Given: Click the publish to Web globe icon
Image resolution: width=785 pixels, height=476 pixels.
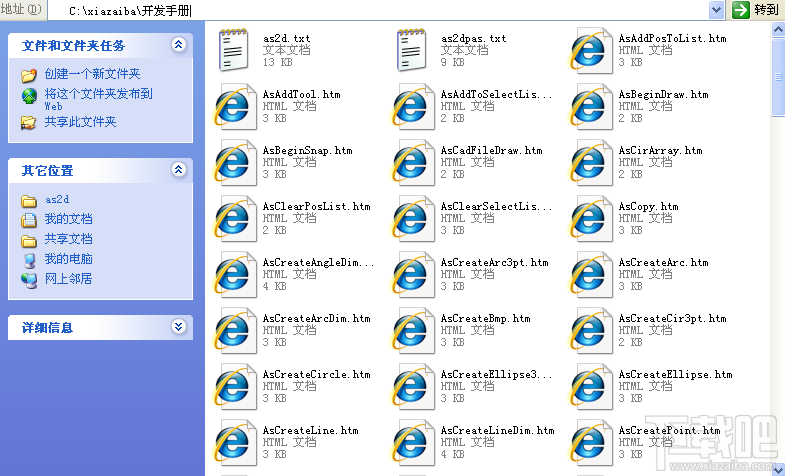Looking at the screenshot, I should [29, 96].
